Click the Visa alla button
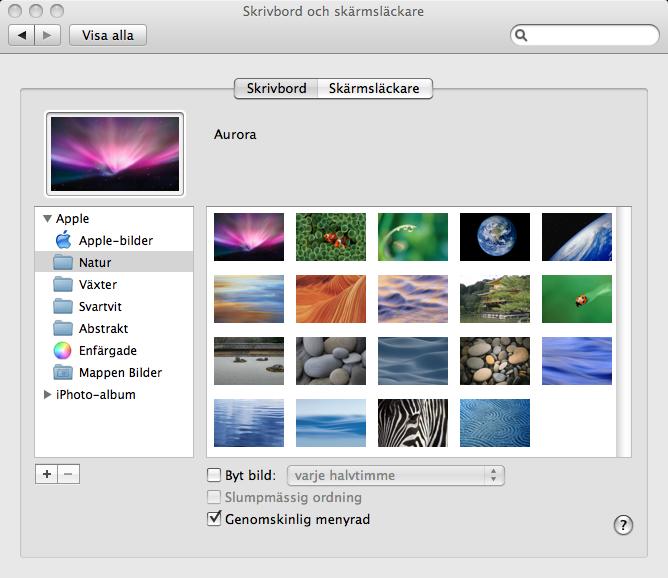668x578 pixels. 108,35
